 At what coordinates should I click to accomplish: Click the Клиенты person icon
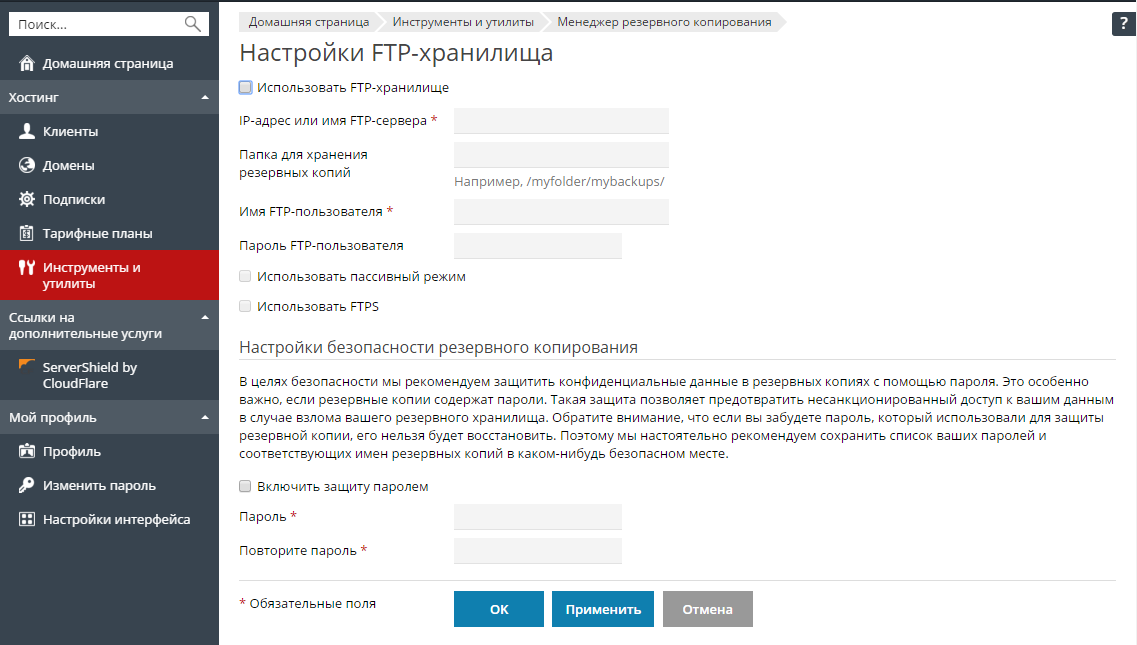27,132
